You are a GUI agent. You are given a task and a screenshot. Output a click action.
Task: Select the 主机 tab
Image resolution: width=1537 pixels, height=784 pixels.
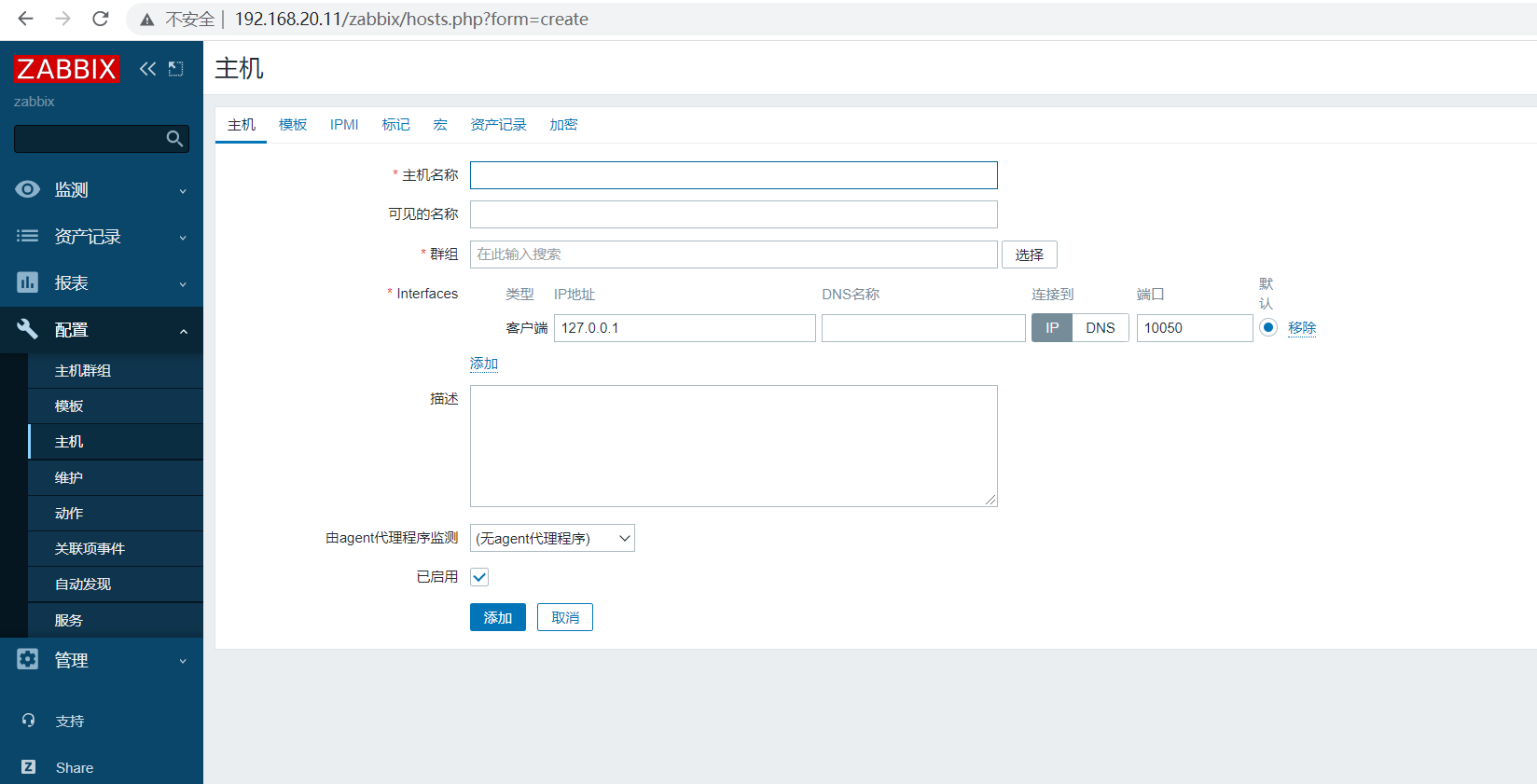(x=242, y=125)
